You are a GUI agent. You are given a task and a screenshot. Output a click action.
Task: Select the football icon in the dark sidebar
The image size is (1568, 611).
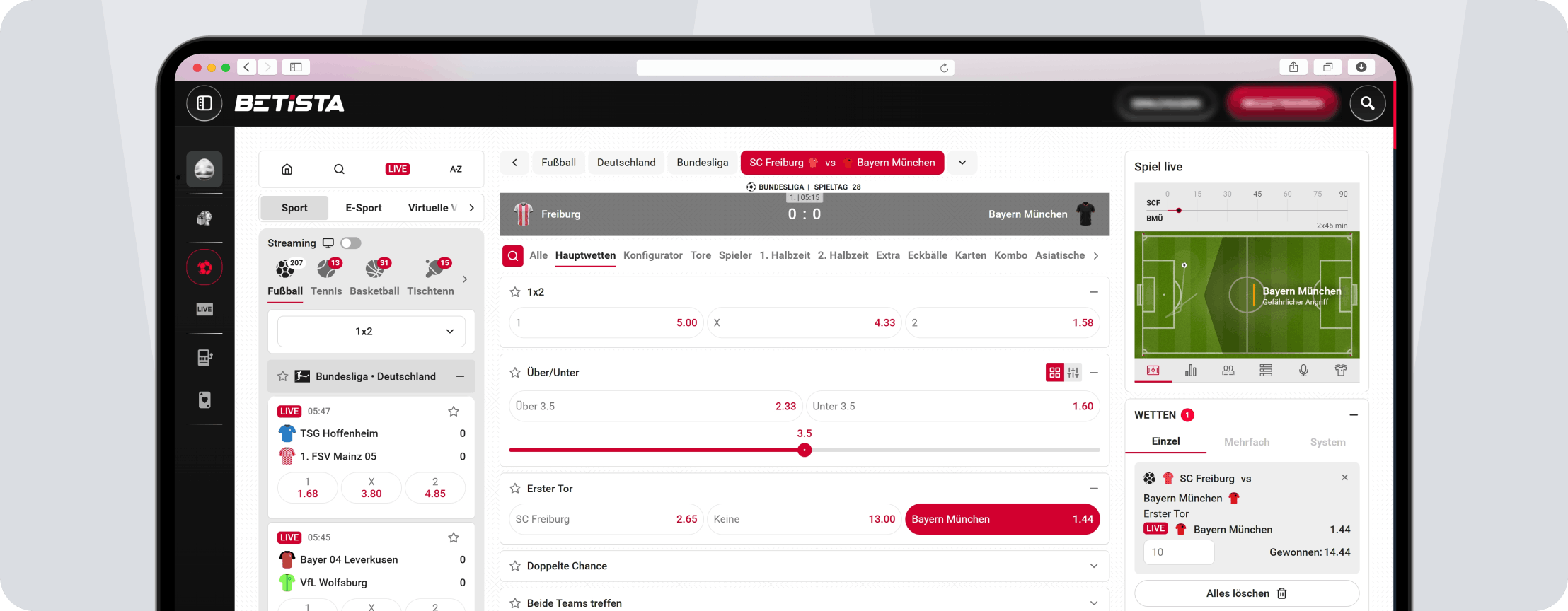coord(204,267)
